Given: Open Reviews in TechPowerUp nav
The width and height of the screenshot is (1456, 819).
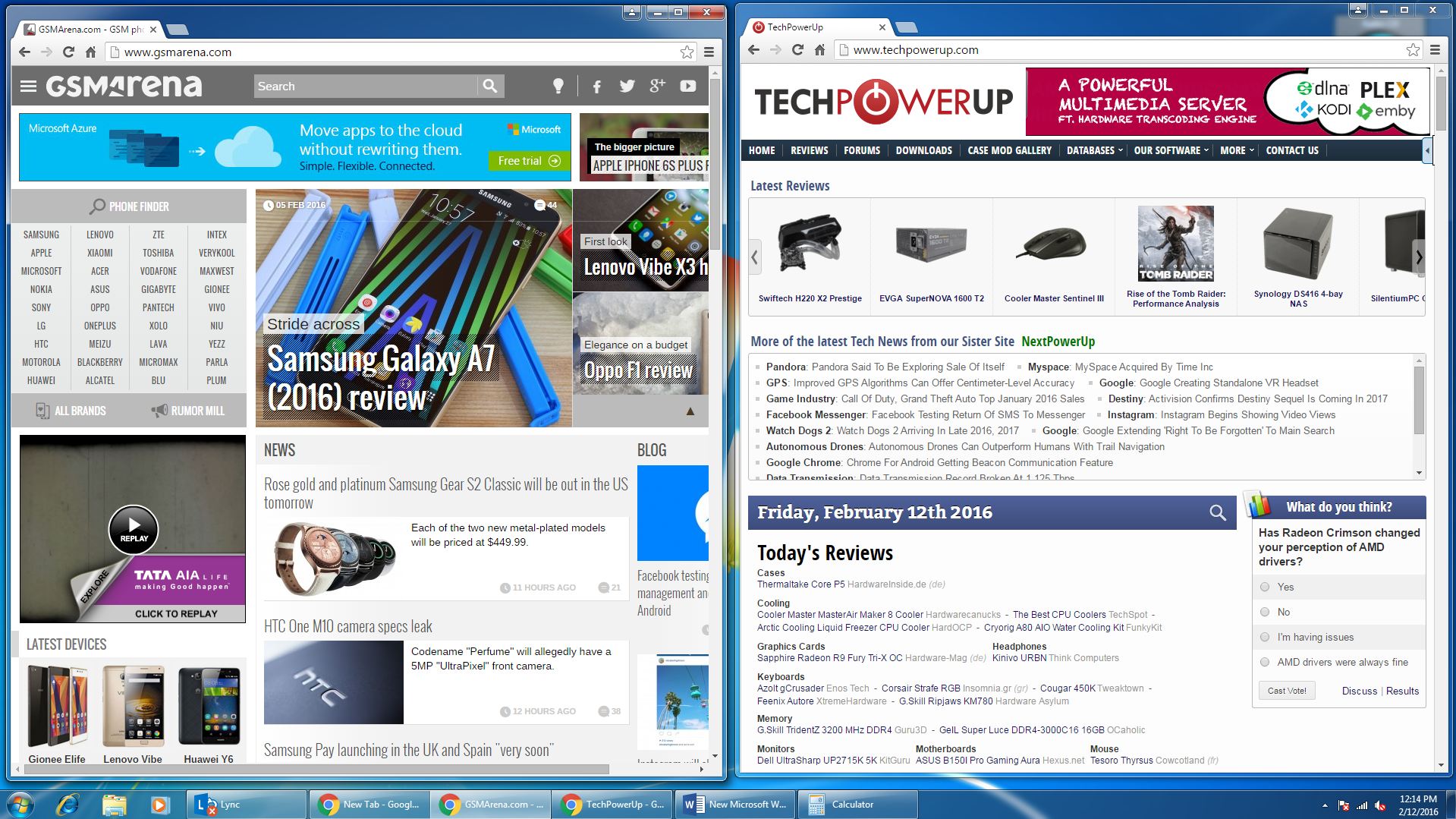Looking at the screenshot, I should point(809,150).
